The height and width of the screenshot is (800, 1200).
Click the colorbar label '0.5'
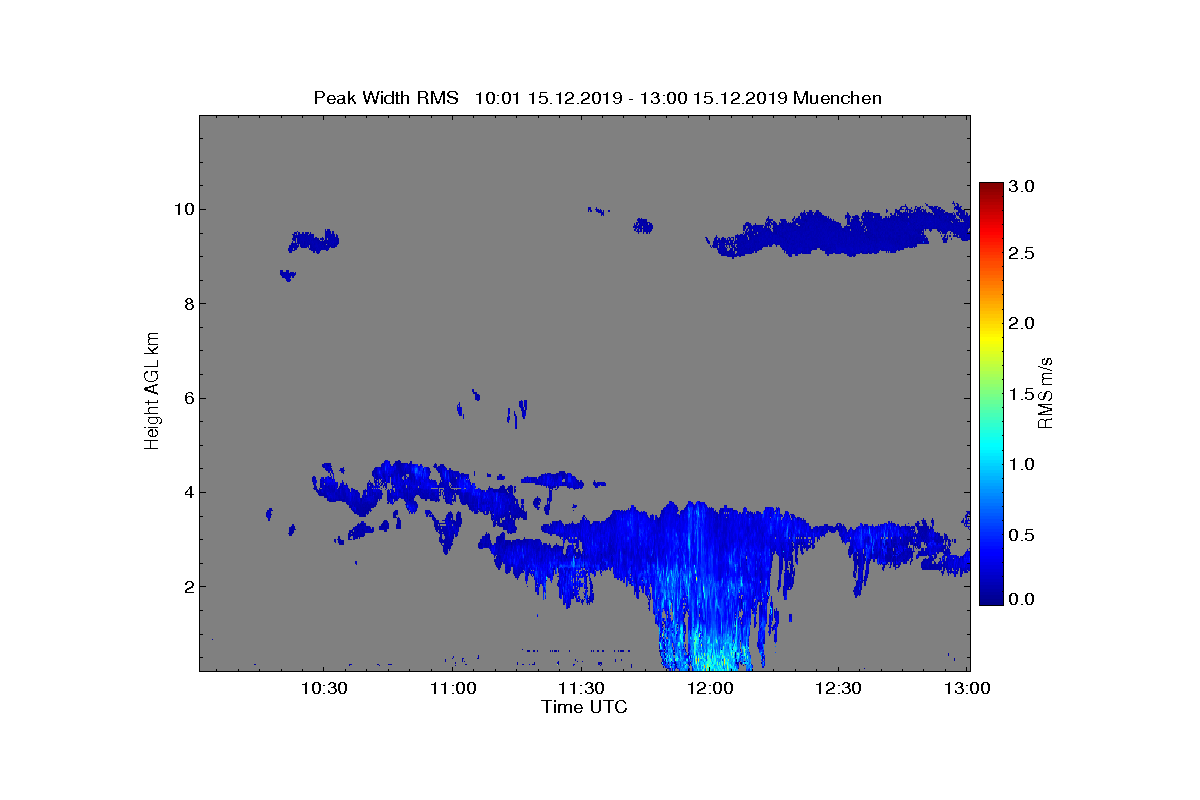tap(1021, 535)
